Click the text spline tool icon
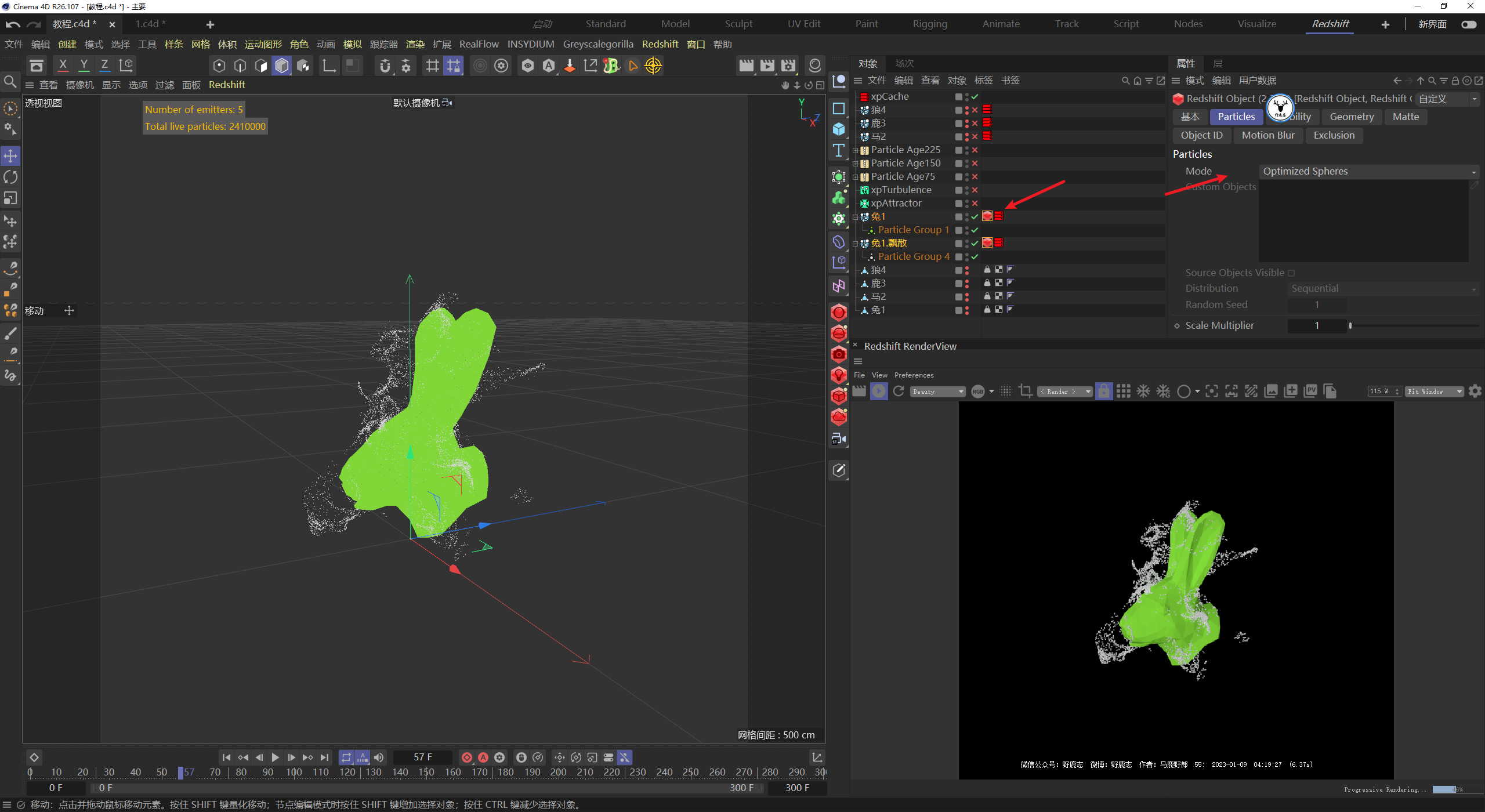 point(839,150)
